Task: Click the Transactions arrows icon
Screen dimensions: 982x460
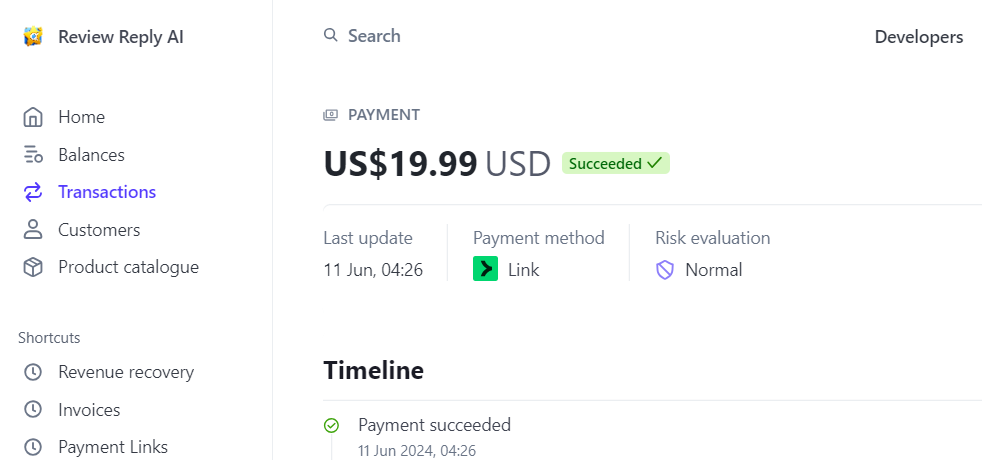Action: click(33, 192)
